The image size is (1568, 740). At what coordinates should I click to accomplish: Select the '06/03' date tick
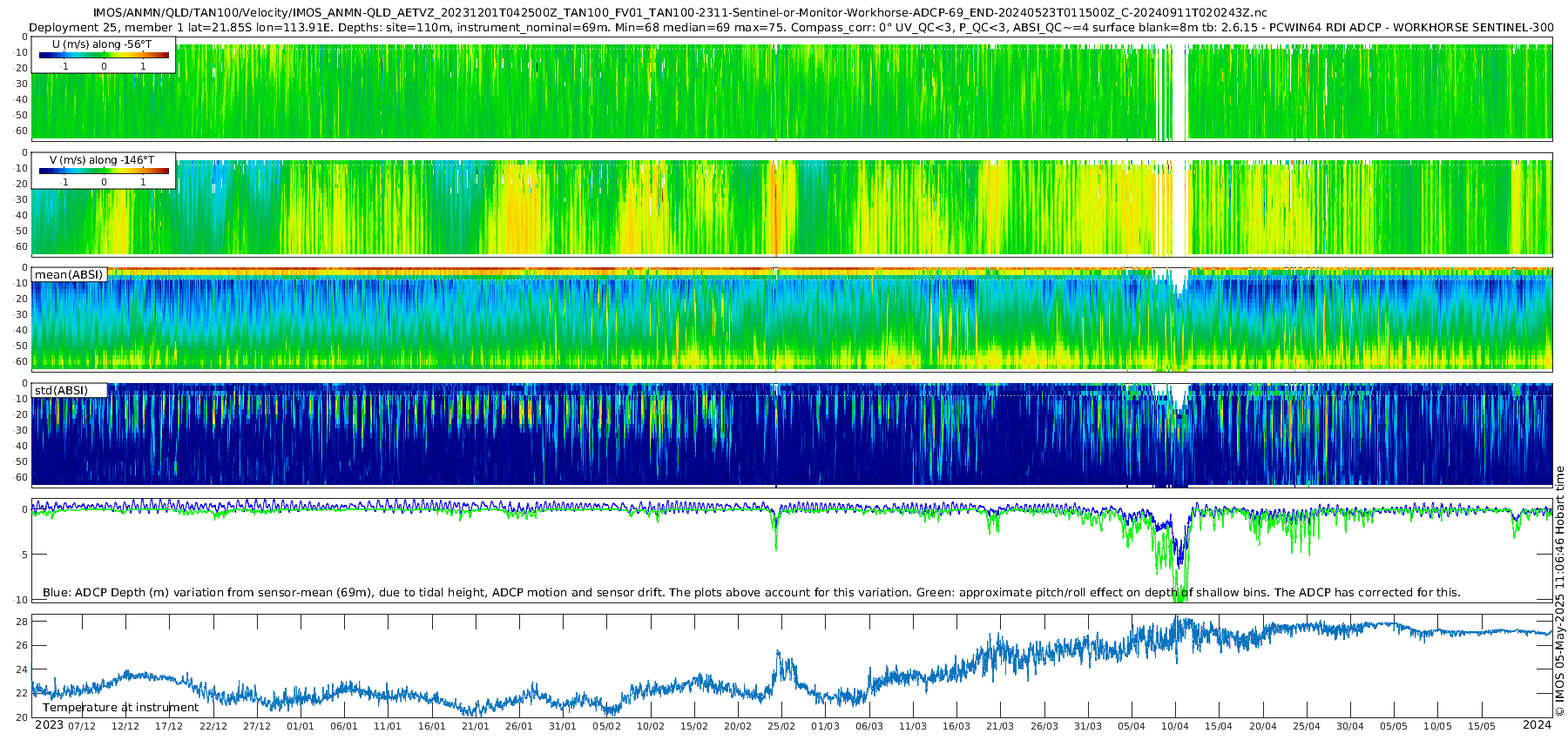[x=869, y=727]
